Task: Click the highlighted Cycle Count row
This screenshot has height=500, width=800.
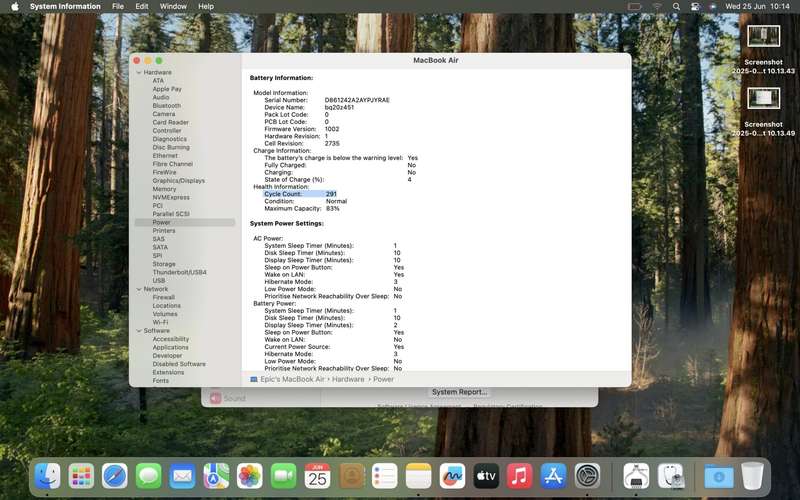Action: coord(300,194)
